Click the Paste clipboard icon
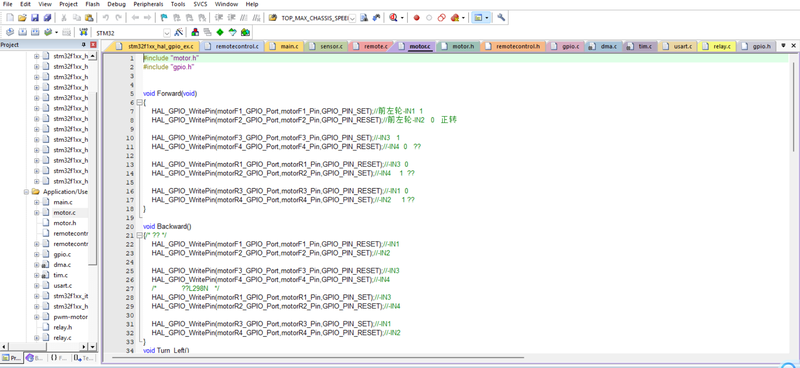The image size is (800, 368). point(88,17)
